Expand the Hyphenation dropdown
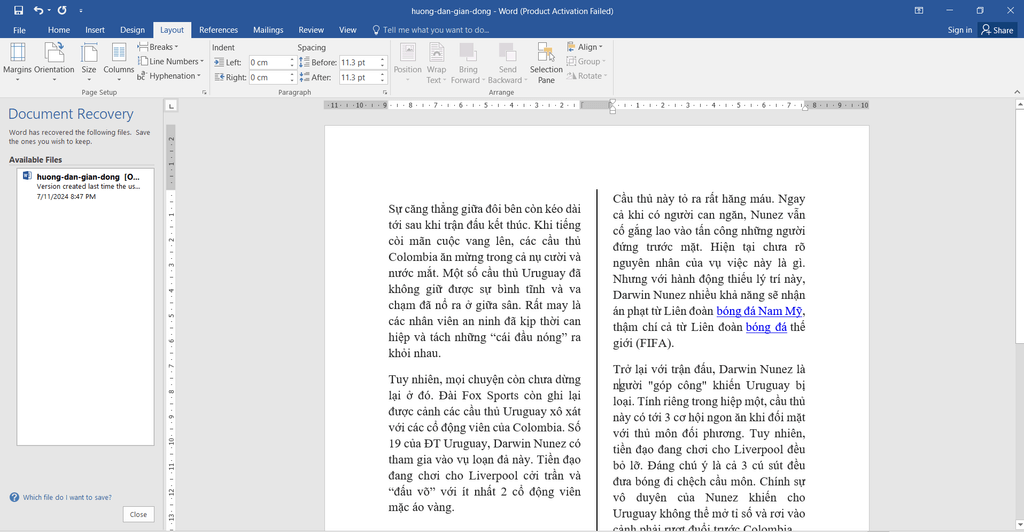1024x532 pixels. point(169,76)
